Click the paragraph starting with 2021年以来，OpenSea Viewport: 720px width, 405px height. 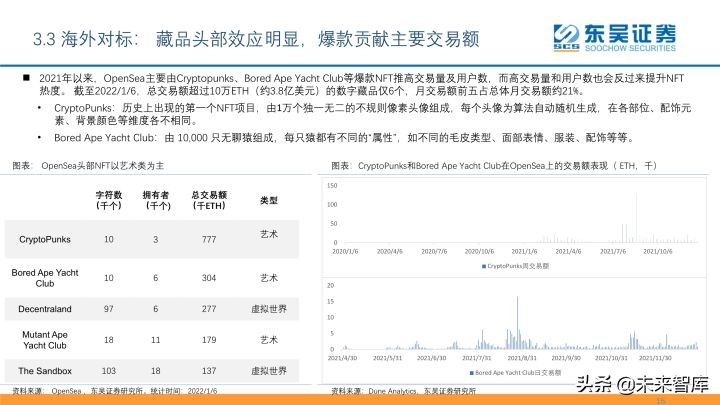pos(361,84)
